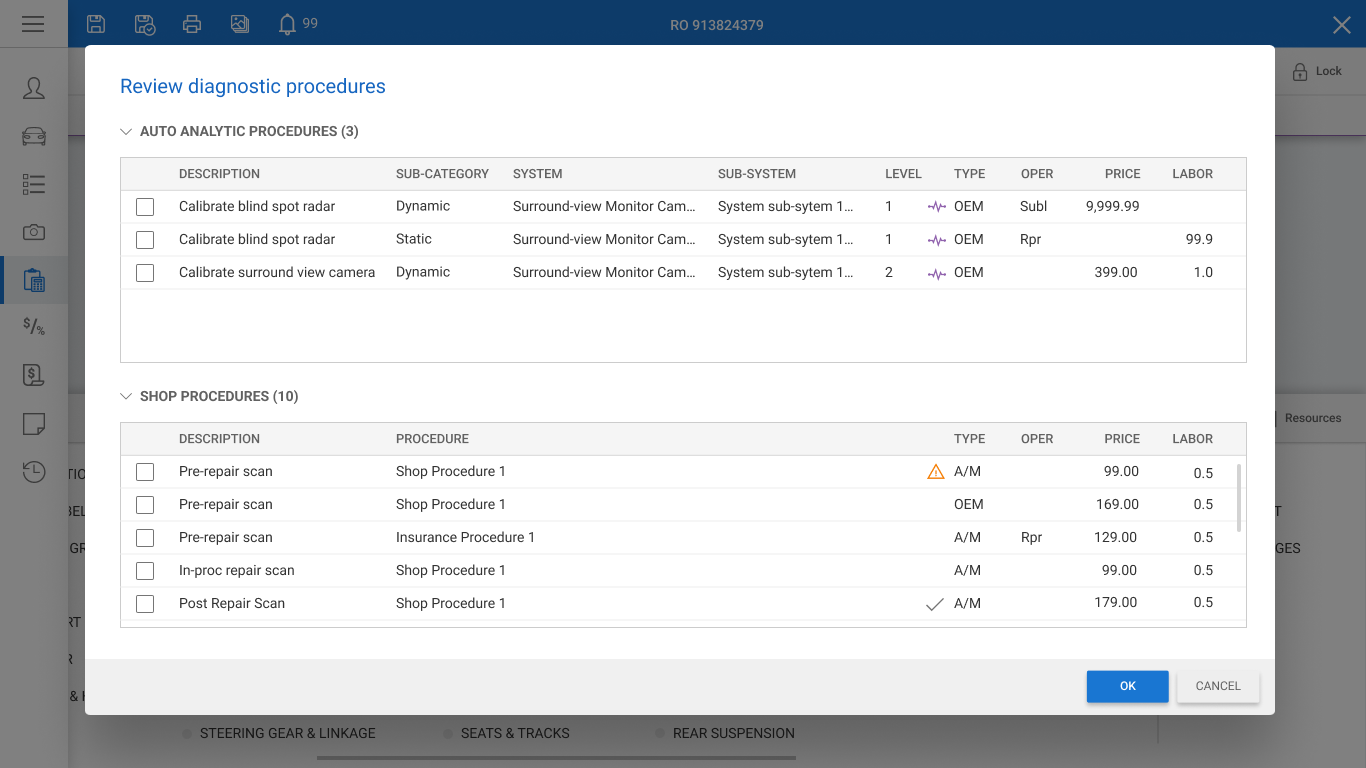Click the shop procedures list scrollbar

[1240, 497]
